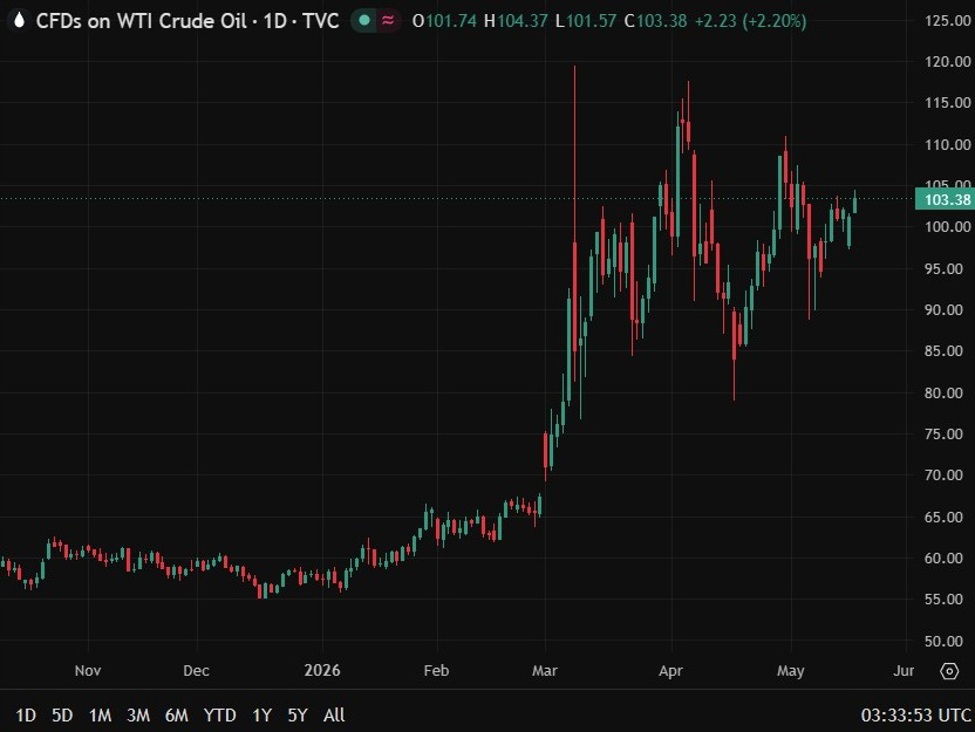
Task: Switch to the 1M time range
Action: pos(100,715)
